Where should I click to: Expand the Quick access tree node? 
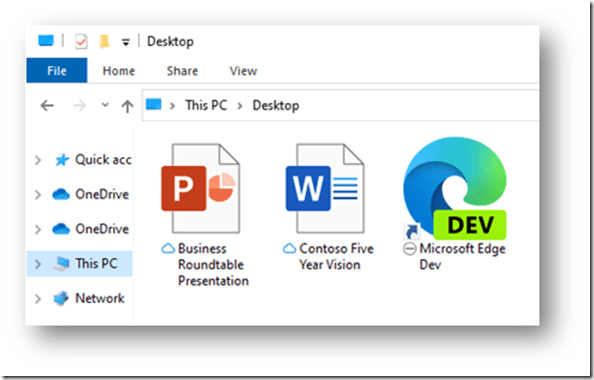pyautogui.click(x=38, y=160)
